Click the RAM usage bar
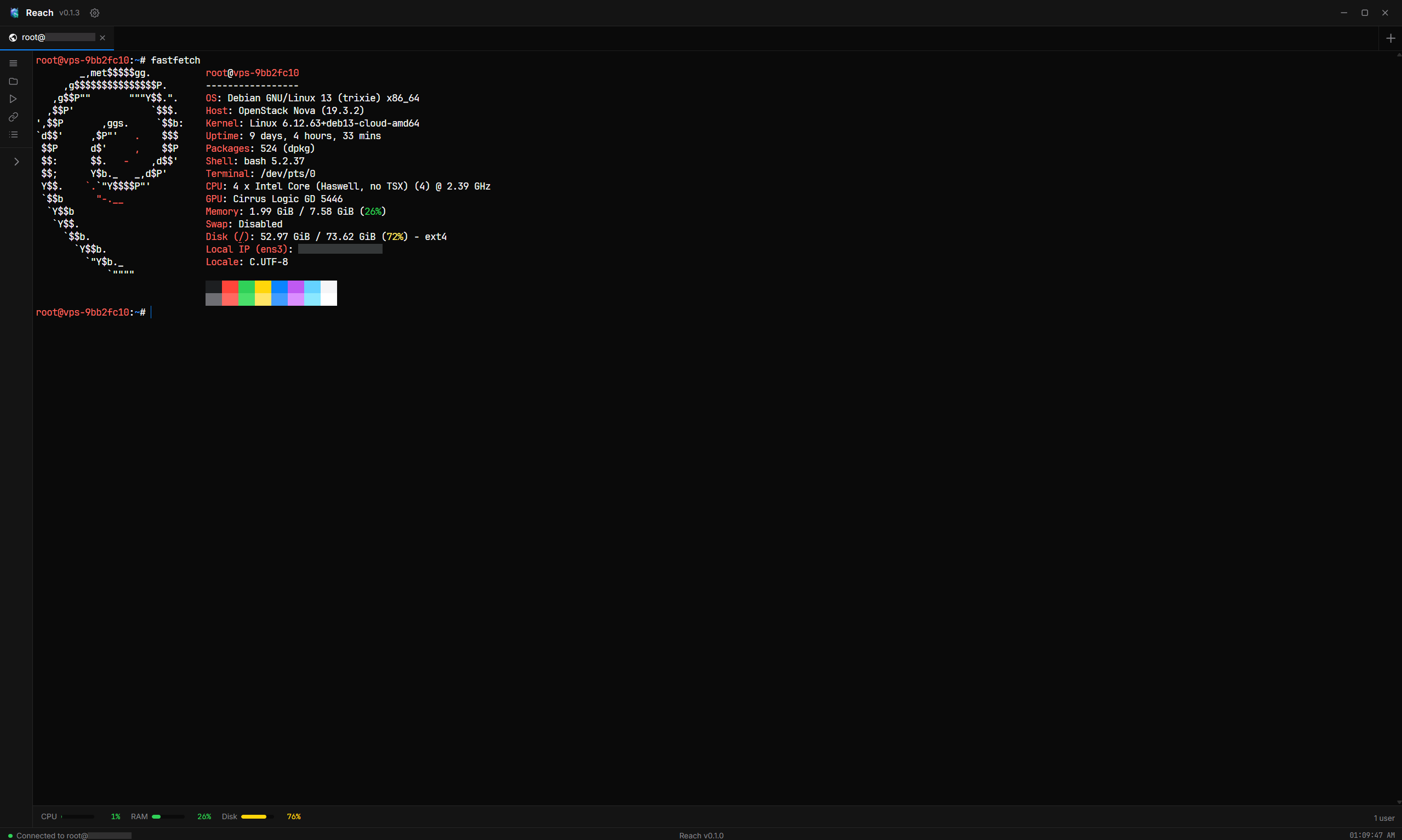This screenshot has height=840, width=1402. click(x=168, y=816)
